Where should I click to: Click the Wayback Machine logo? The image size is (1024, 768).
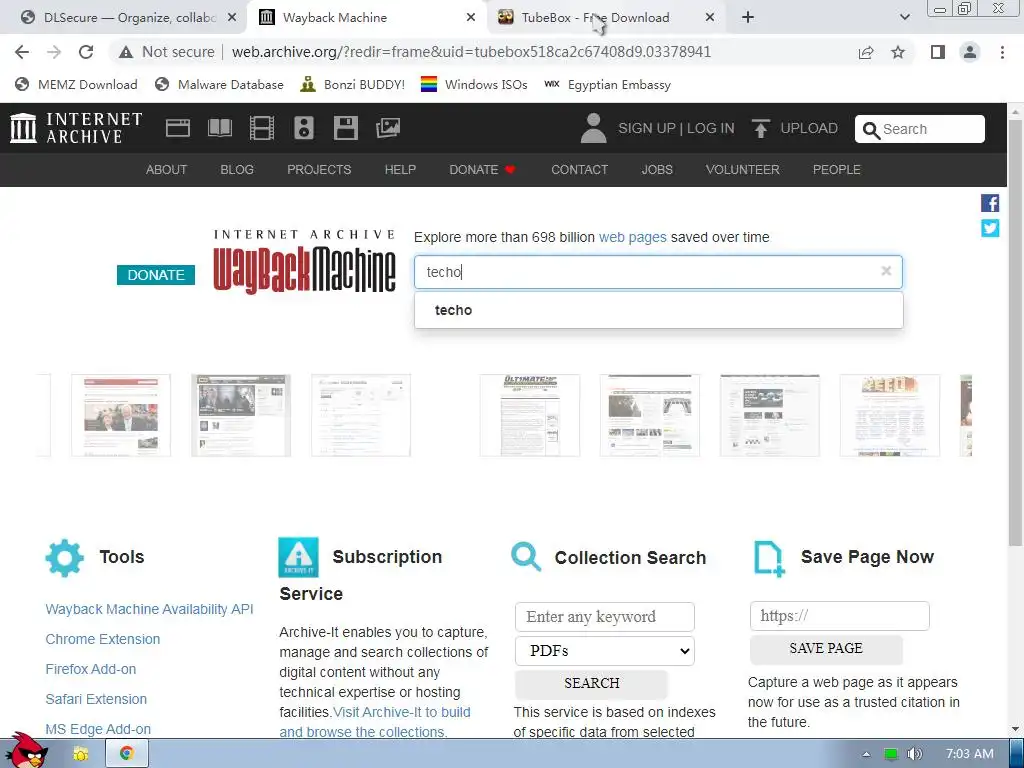tap(304, 262)
